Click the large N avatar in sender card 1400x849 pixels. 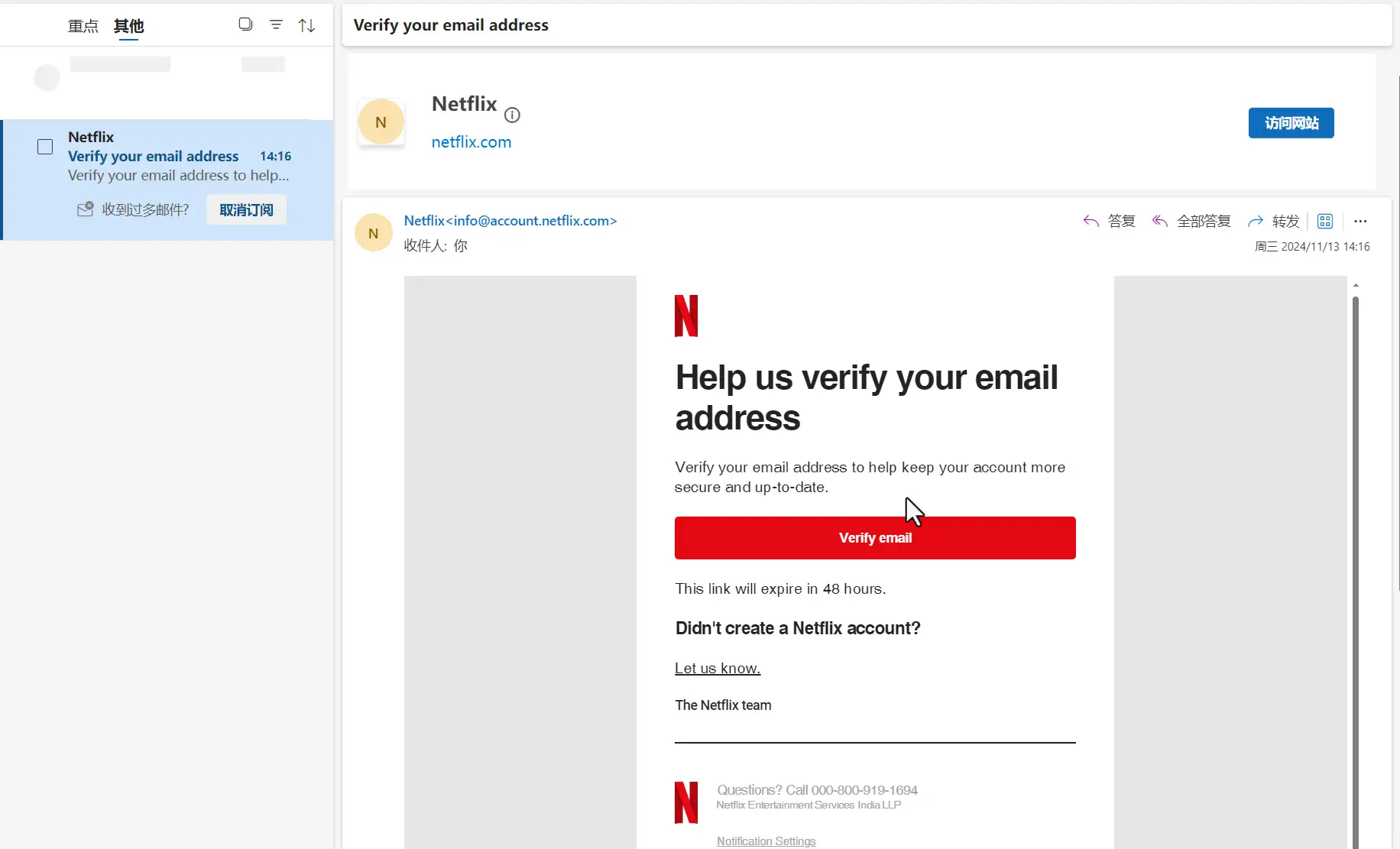381,122
